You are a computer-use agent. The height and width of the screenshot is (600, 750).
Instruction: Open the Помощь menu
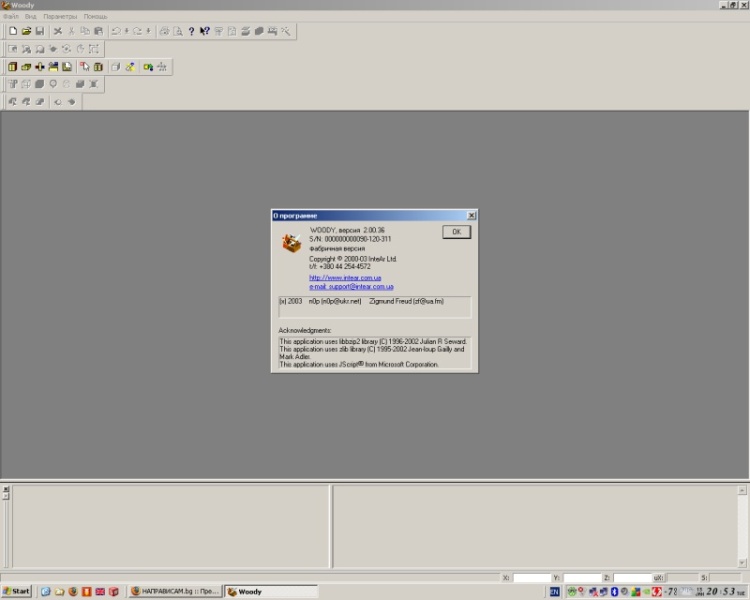(x=96, y=17)
